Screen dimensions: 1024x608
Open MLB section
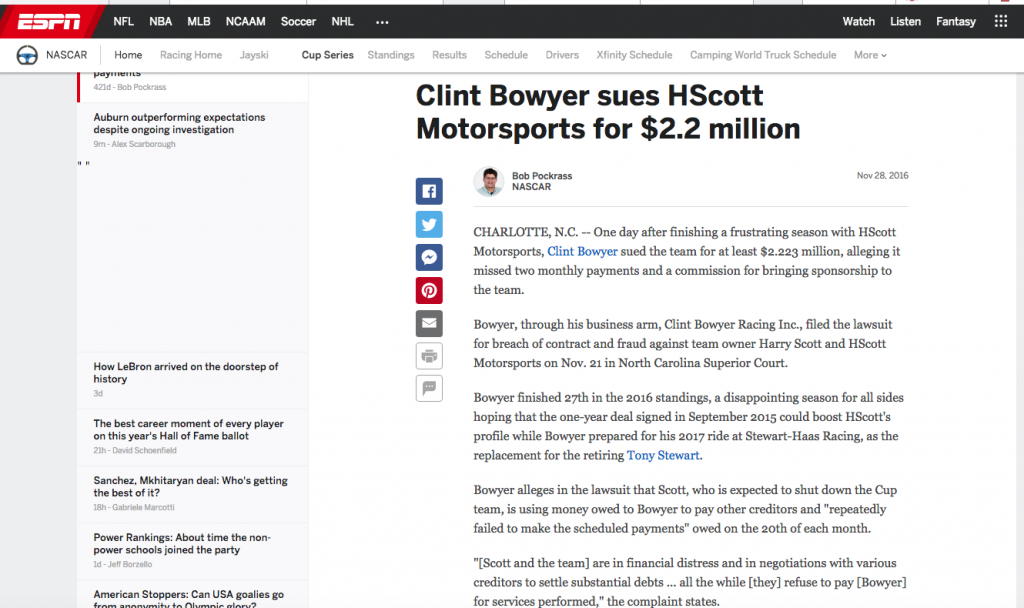click(199, 22)
